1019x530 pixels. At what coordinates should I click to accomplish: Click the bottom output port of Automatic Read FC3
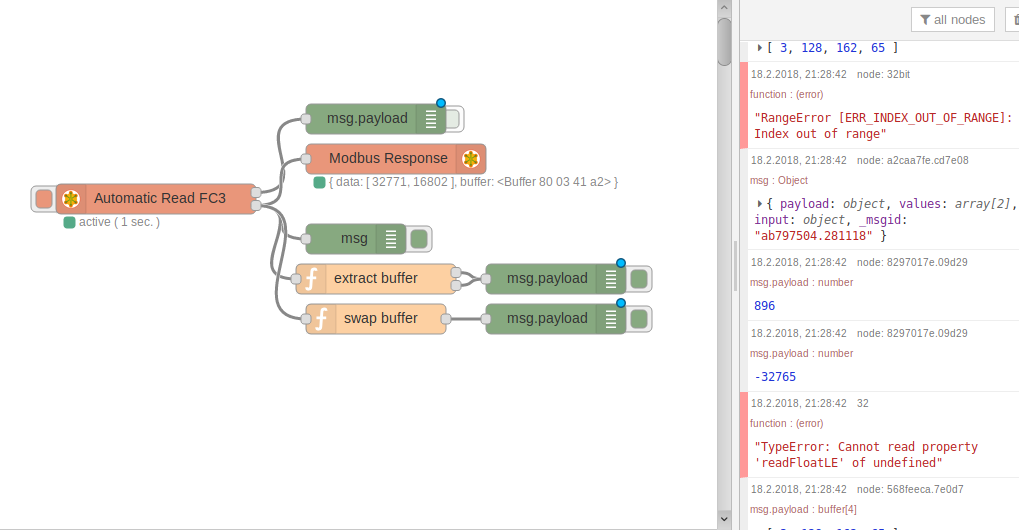click(256, 205)
